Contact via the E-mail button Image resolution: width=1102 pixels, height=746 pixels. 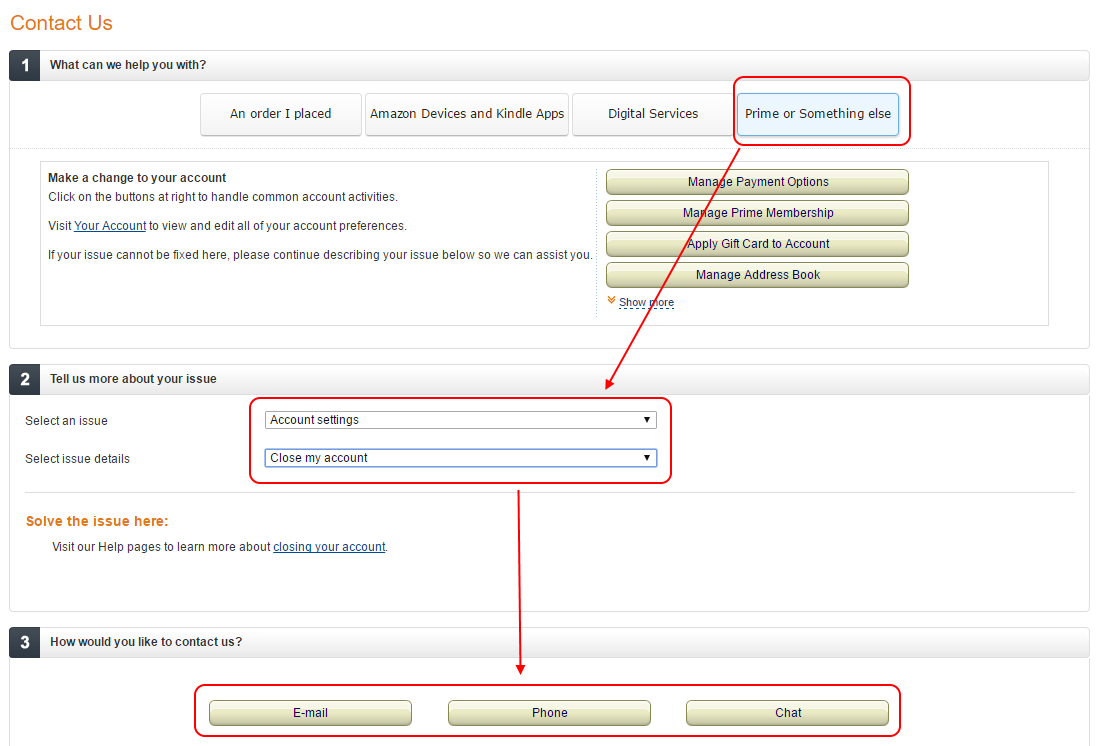[310, 713]
